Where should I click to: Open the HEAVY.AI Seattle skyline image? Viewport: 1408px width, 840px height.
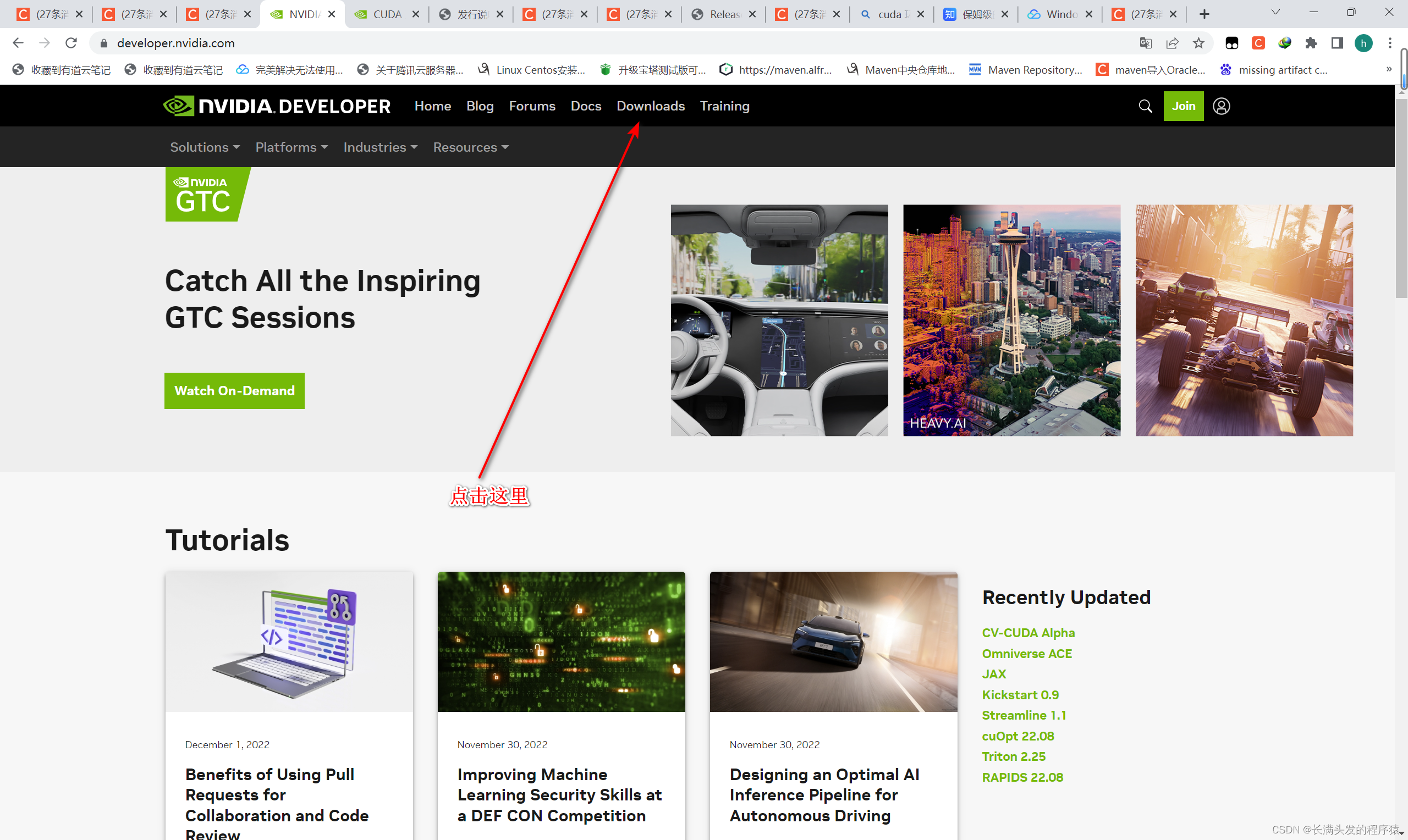[1011, 320]
